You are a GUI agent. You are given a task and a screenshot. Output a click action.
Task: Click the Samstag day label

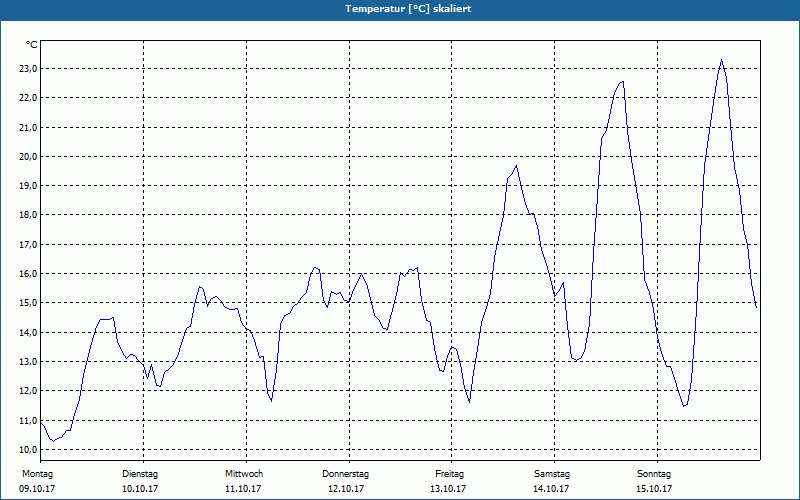tap(552, 474)
